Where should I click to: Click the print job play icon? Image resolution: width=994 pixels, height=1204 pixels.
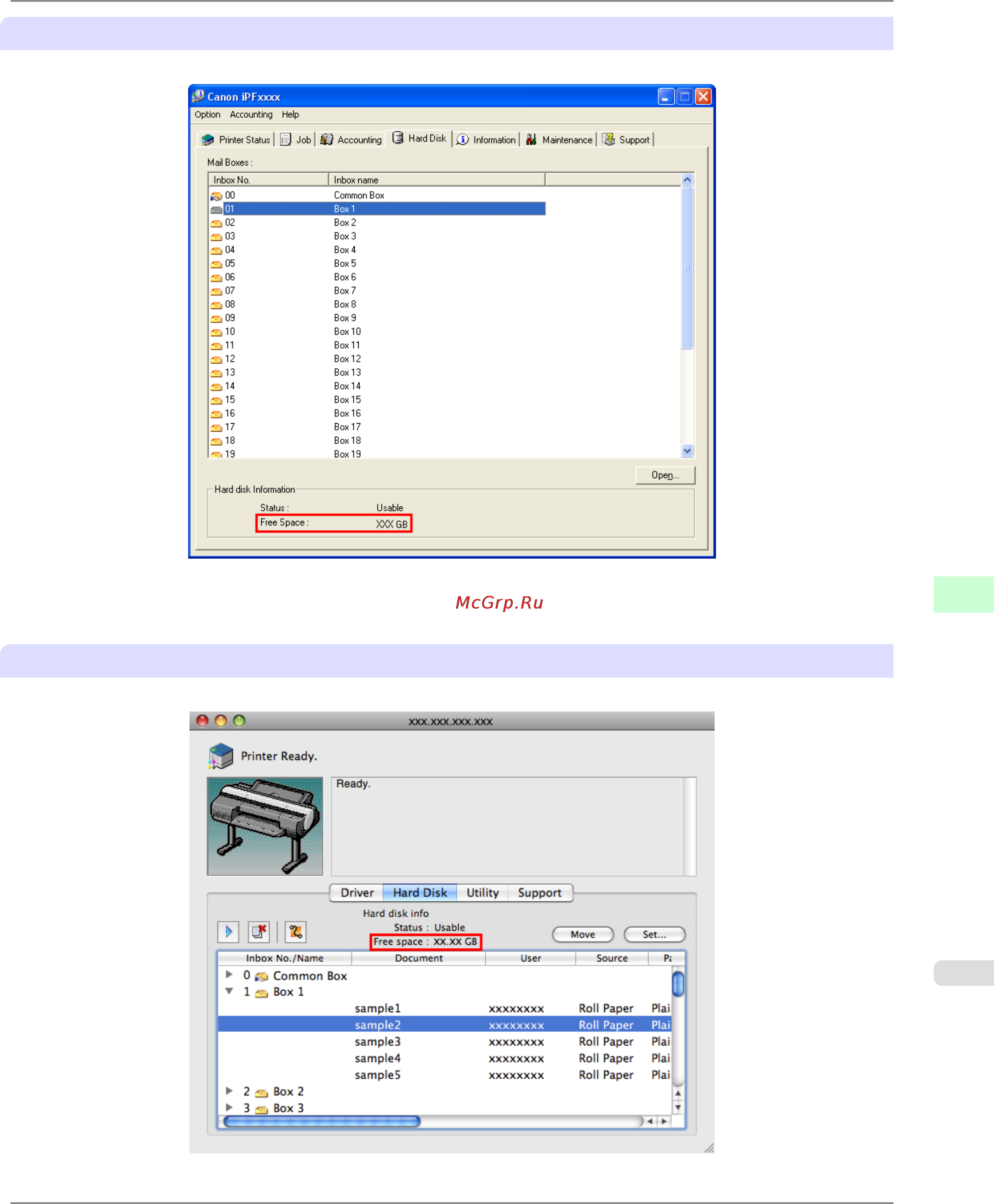pyautogui.click(x=228, y=932)
